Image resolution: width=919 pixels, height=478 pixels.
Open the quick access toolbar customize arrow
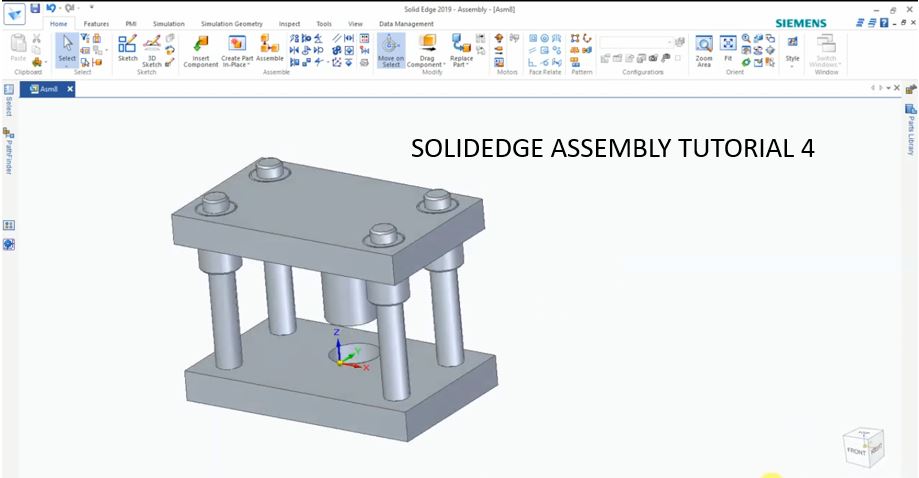(x=91, y=8)
